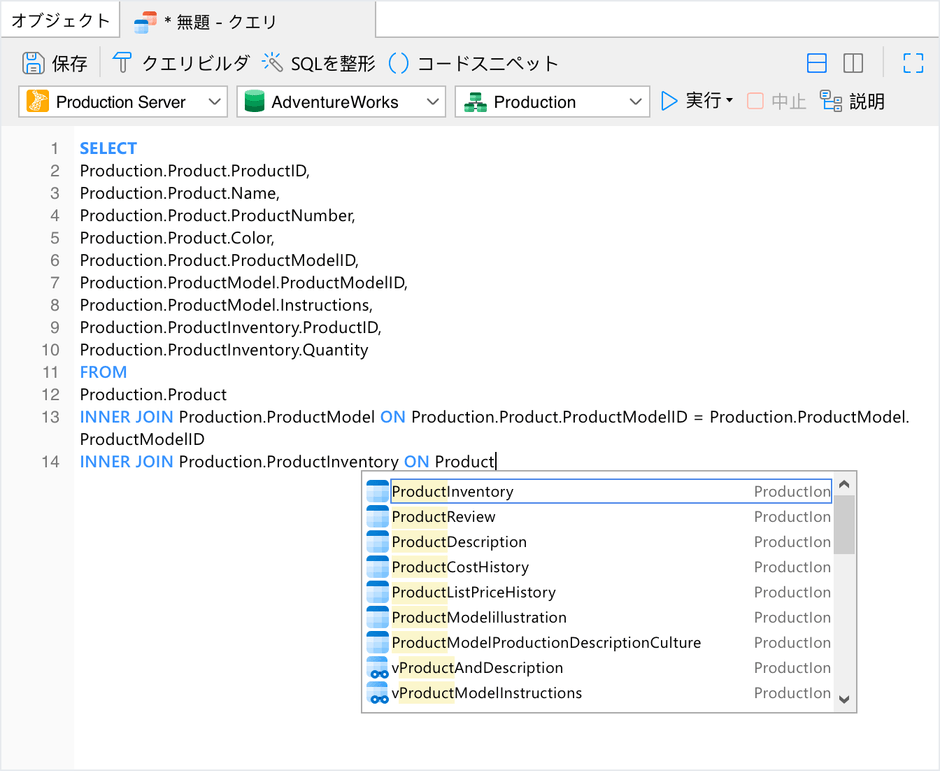Viewport: 940px width, 771px height.
Task: Expand the 実行 run options arrow
Action: [729, 102]
